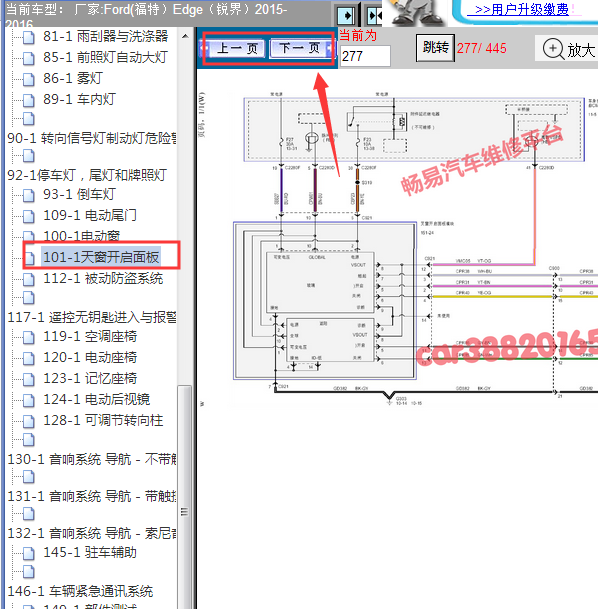The width and height of the screenshot is (598, 609).
Task: Open 81-1 雨刮器与洗涤器 tree item
Action: [x=106, y=36]
